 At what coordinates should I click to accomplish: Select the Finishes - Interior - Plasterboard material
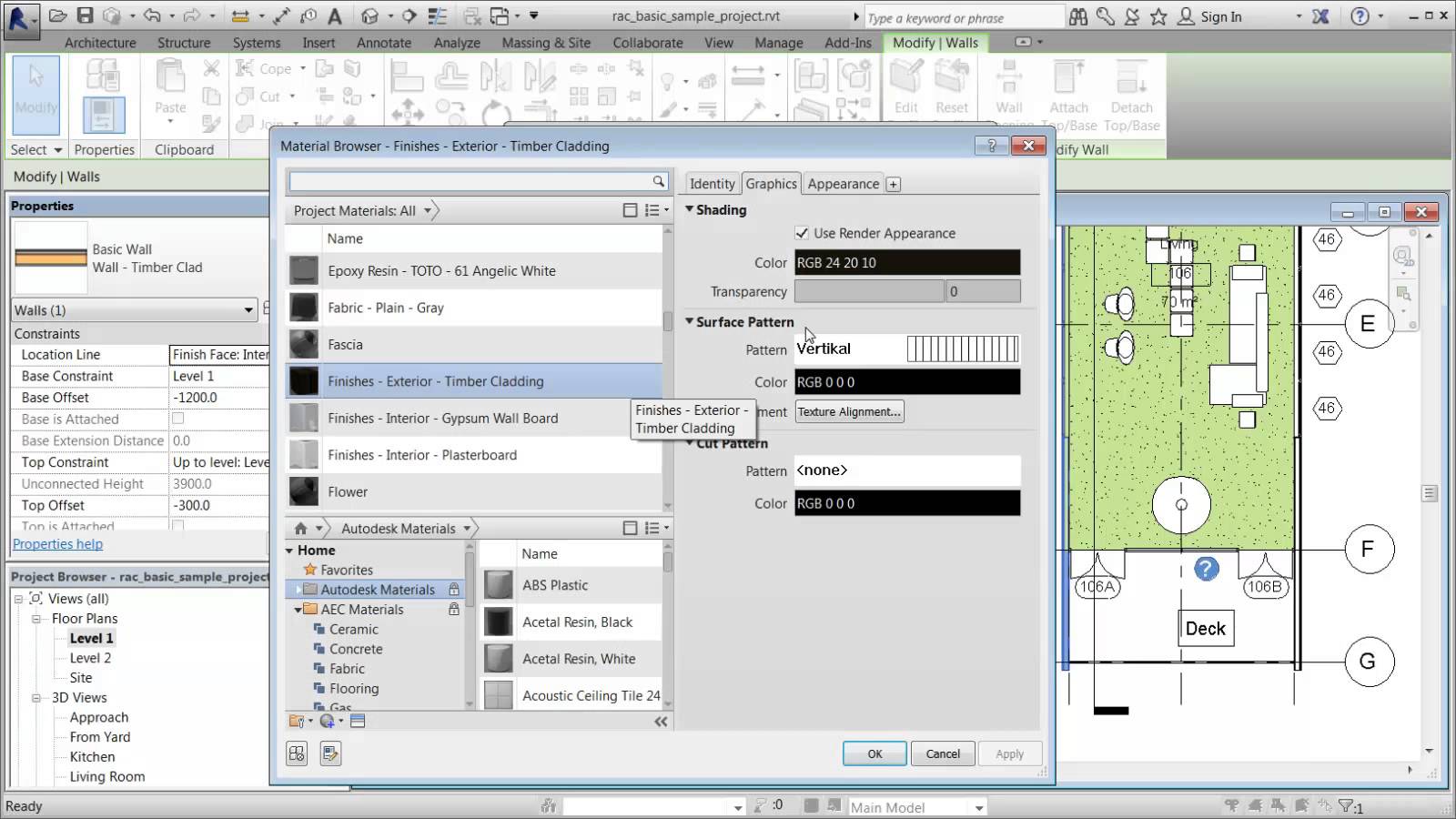(x=423, y=455)
